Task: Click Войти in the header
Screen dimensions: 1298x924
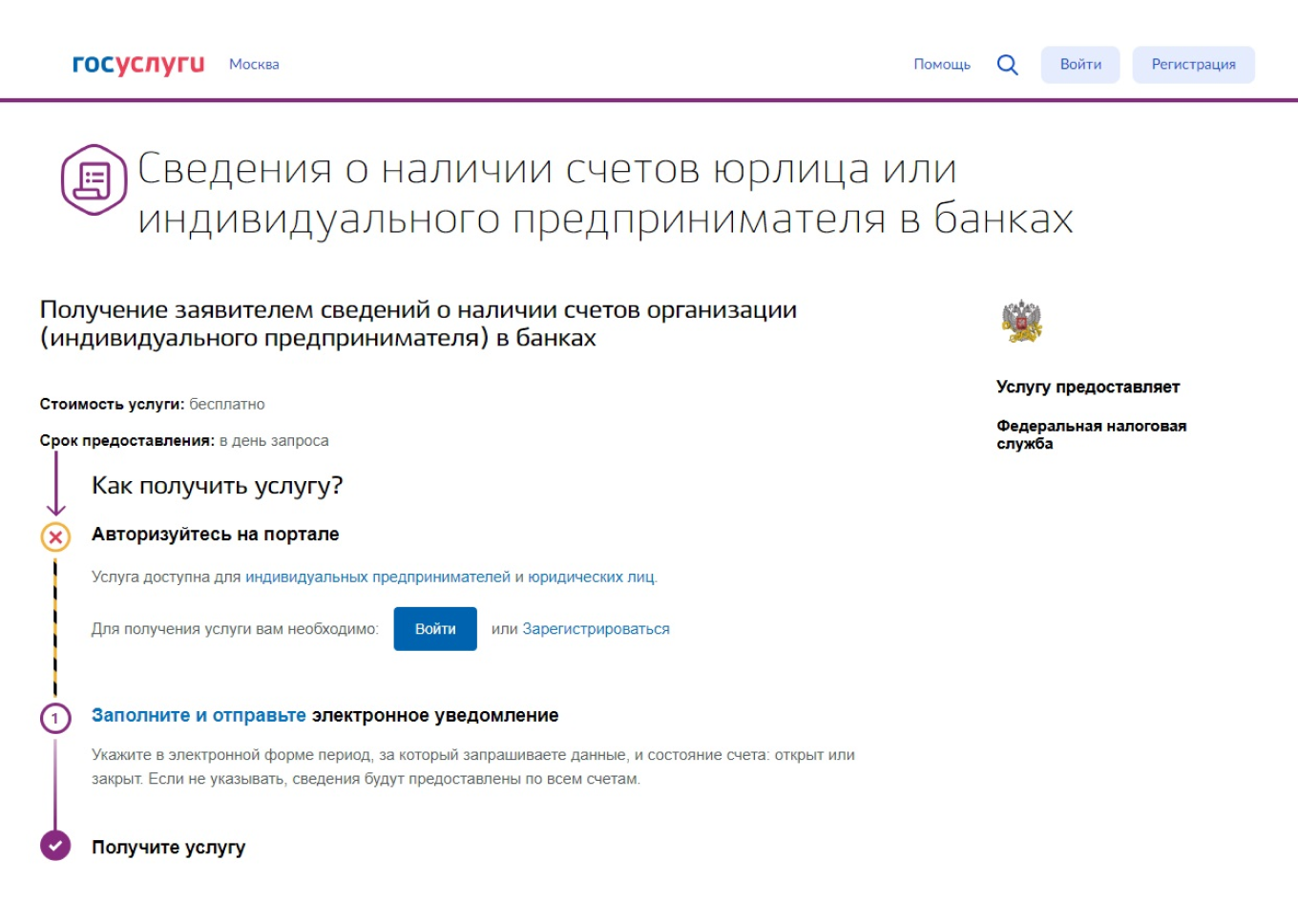Action: click(1080, 64)
